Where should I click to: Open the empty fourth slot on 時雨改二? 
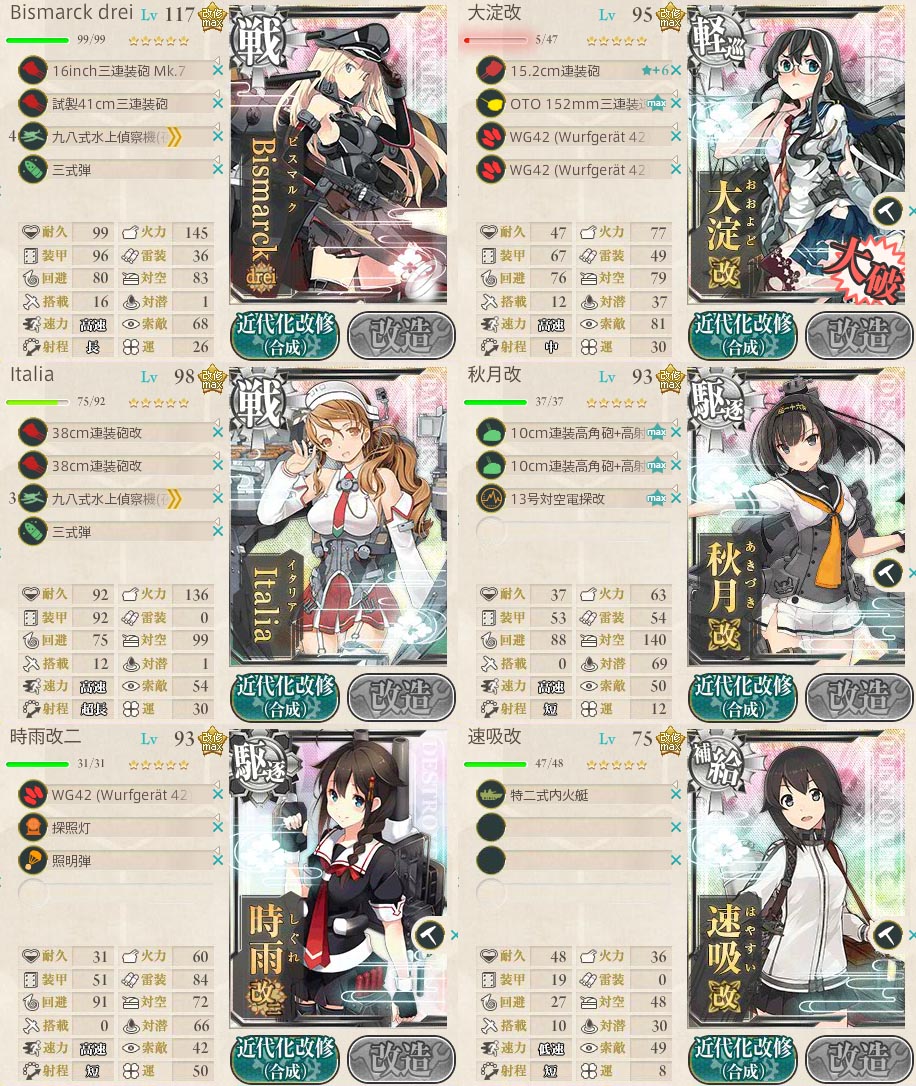(116, 893)
